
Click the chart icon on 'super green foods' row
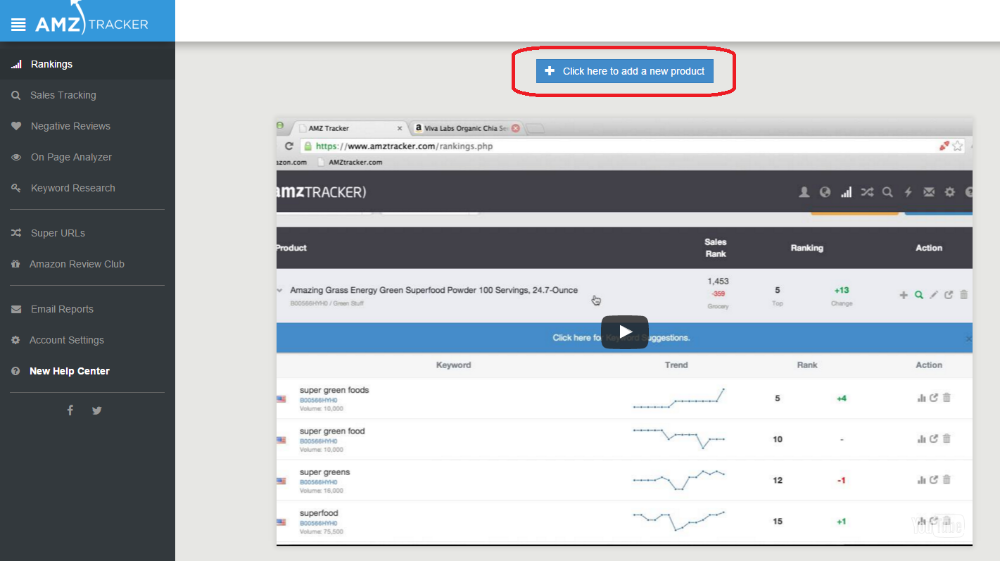[x=921, y=398]
